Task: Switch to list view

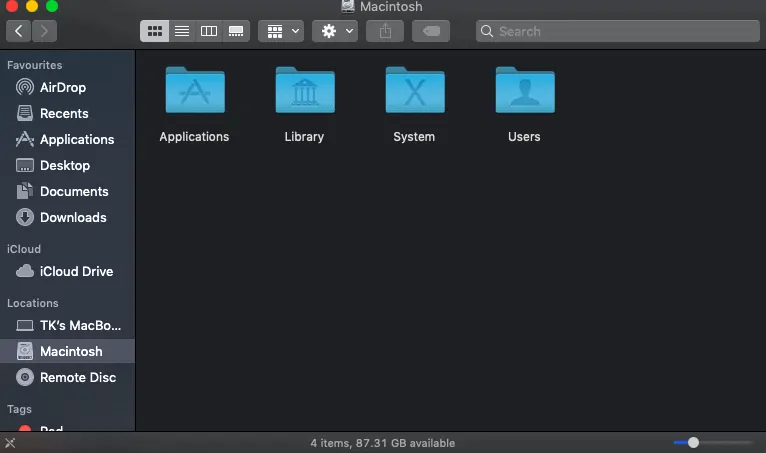Action: coord(182,31)
